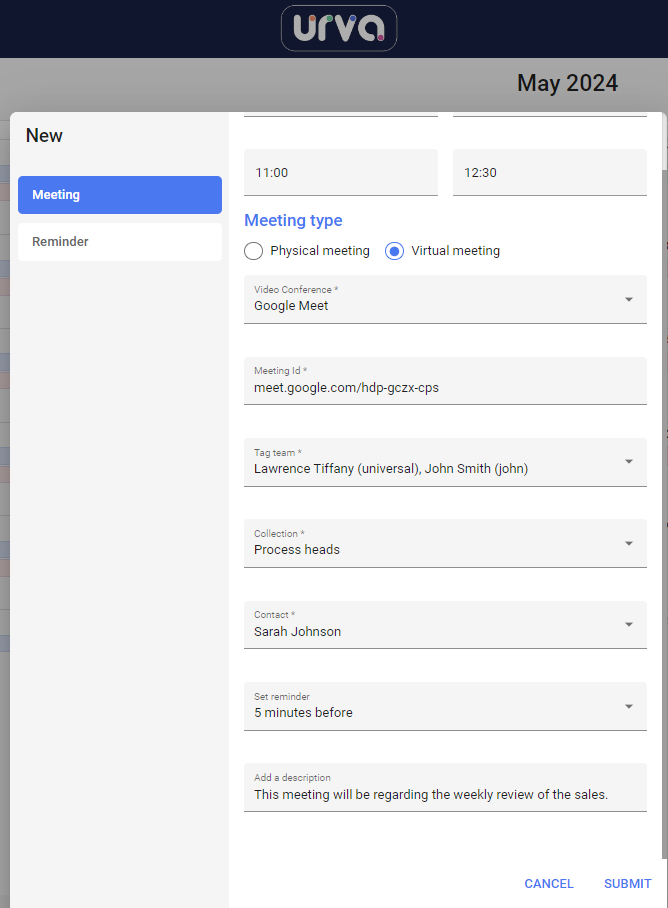The image size is (668, 908).
Task: Click the Urva logo in header
Action: pyautogui.click(x=339, y=28)
